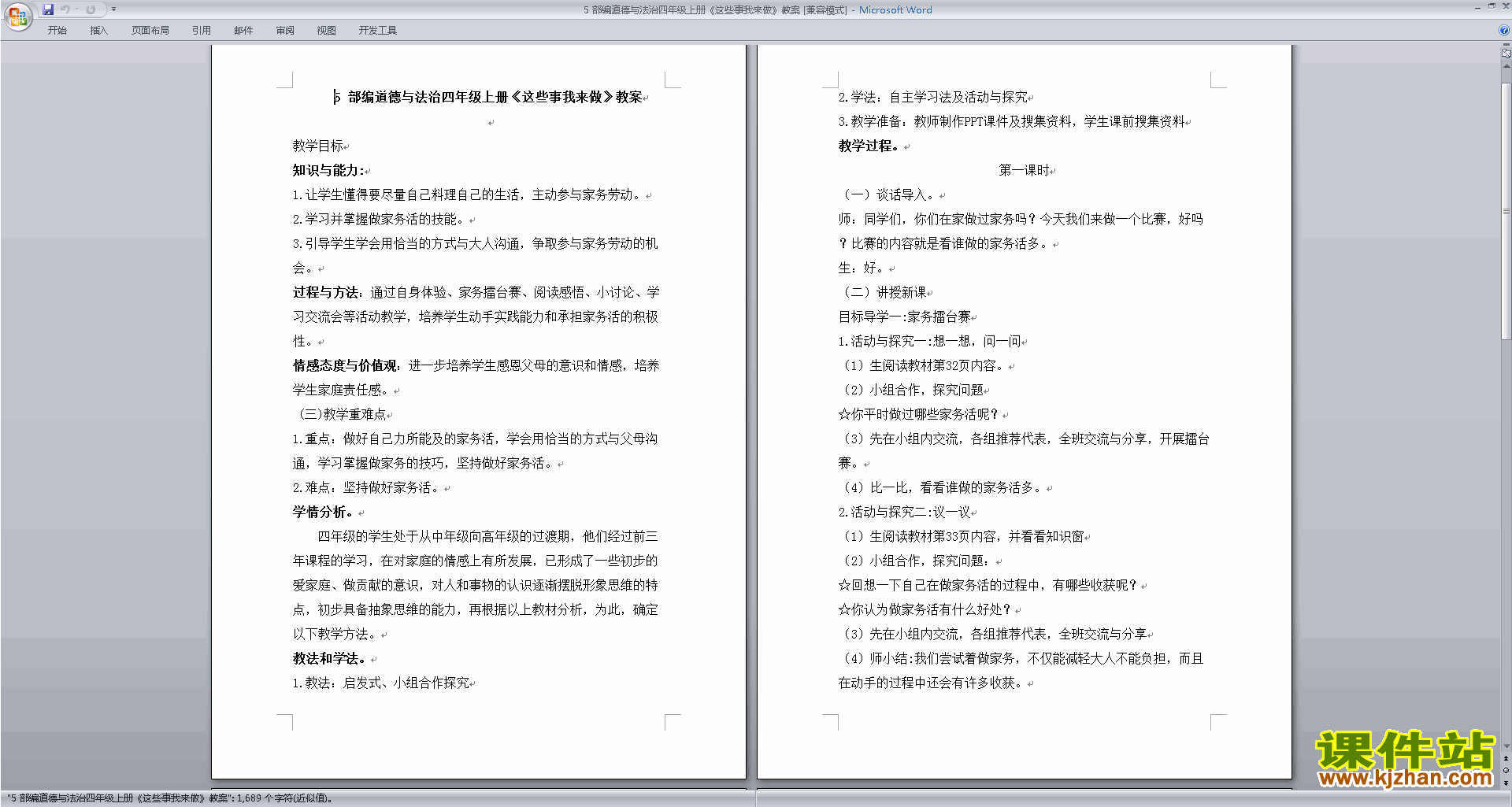Switch to the 页面布局 tab
The image size is (1512, 807).
[150, 31]
